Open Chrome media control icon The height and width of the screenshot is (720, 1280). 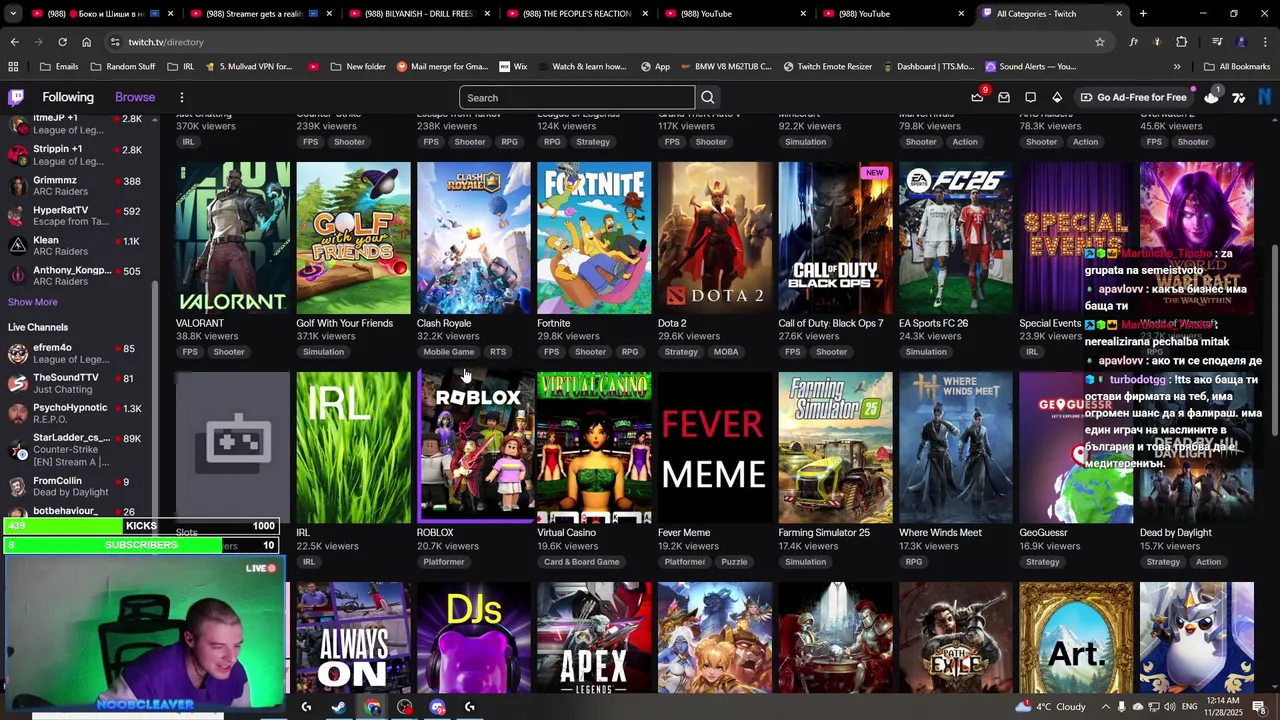pyautogui.click(x=1217, y=42)
